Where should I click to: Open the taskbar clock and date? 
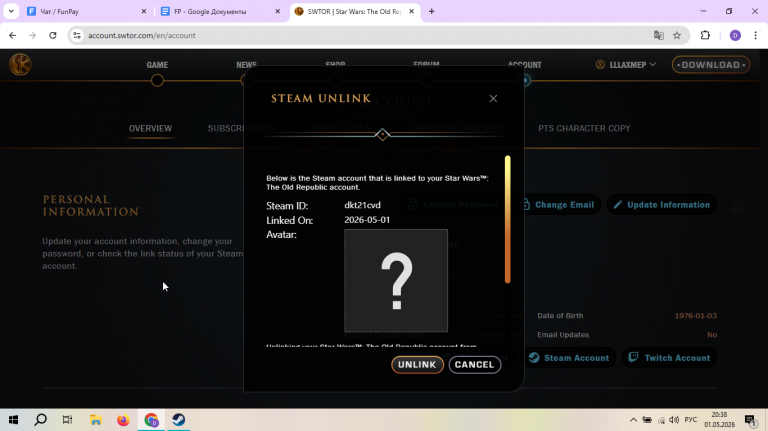tap(720, 420)
